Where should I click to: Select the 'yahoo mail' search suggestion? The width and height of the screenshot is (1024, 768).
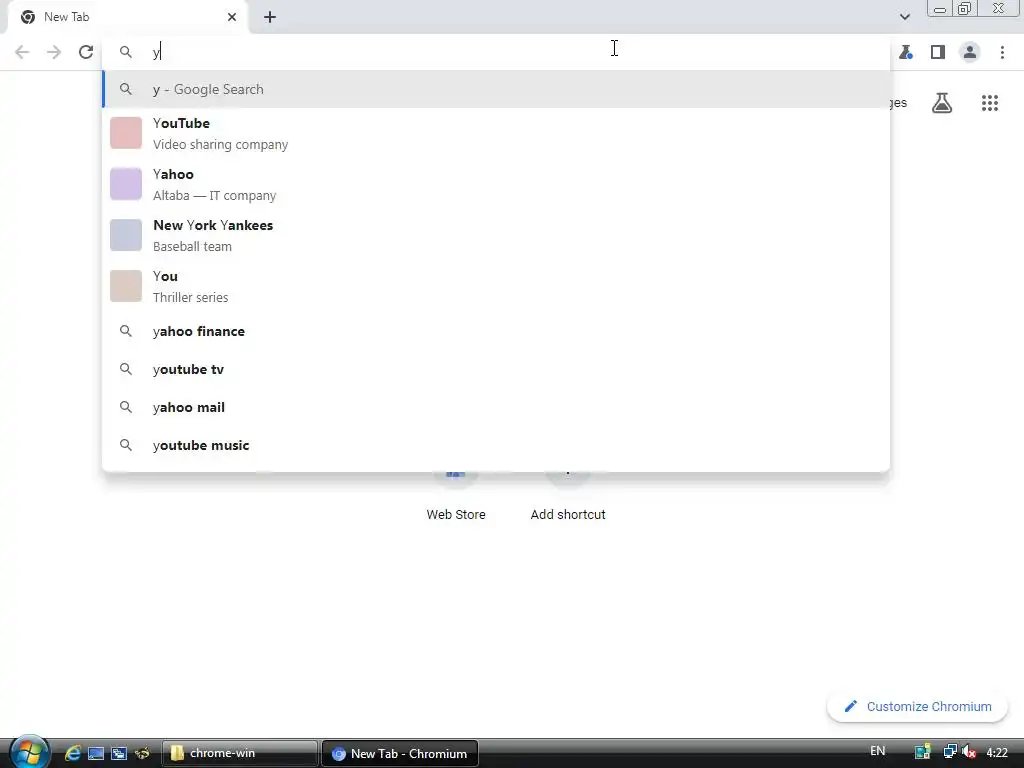[496, 407]
